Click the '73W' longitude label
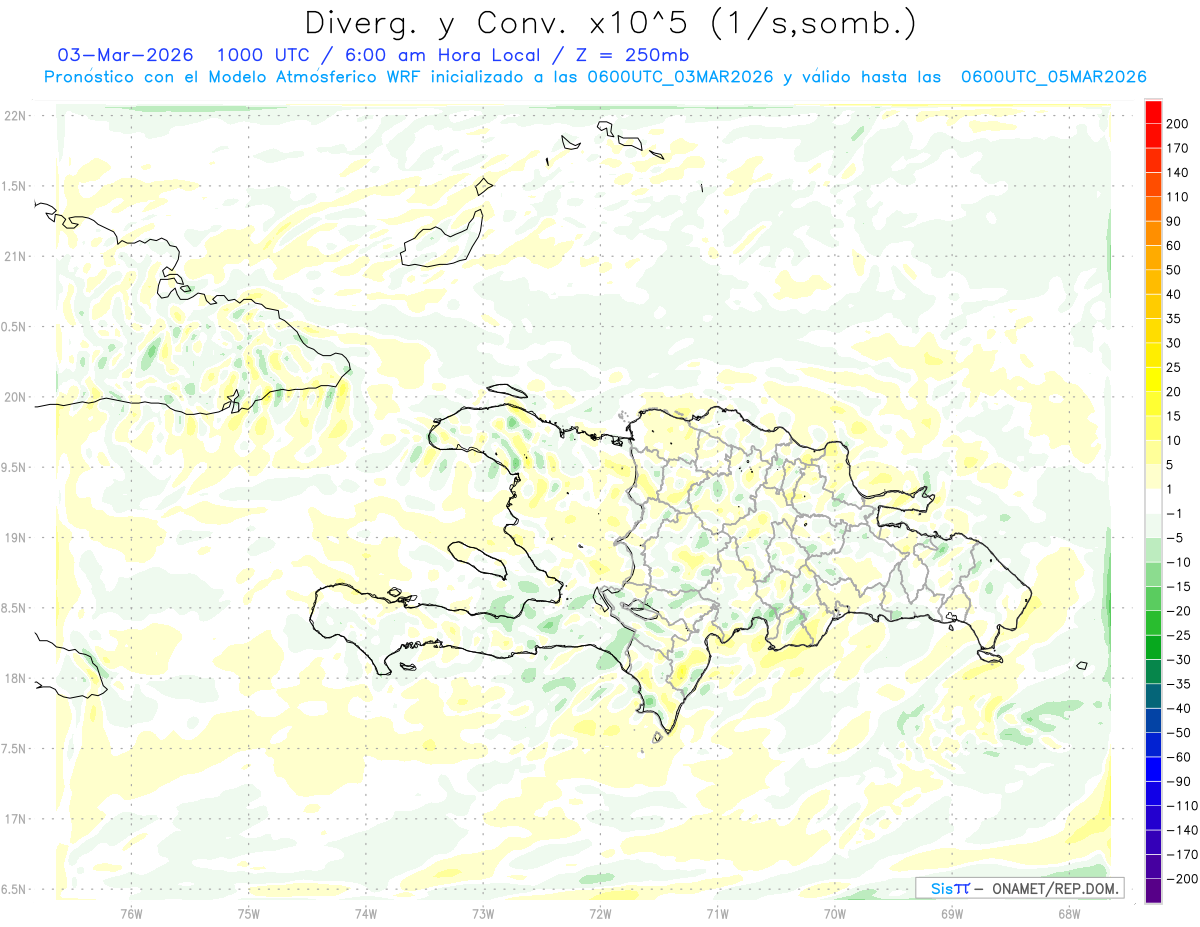The image size is (1200, 927). [x=483, y=913]
